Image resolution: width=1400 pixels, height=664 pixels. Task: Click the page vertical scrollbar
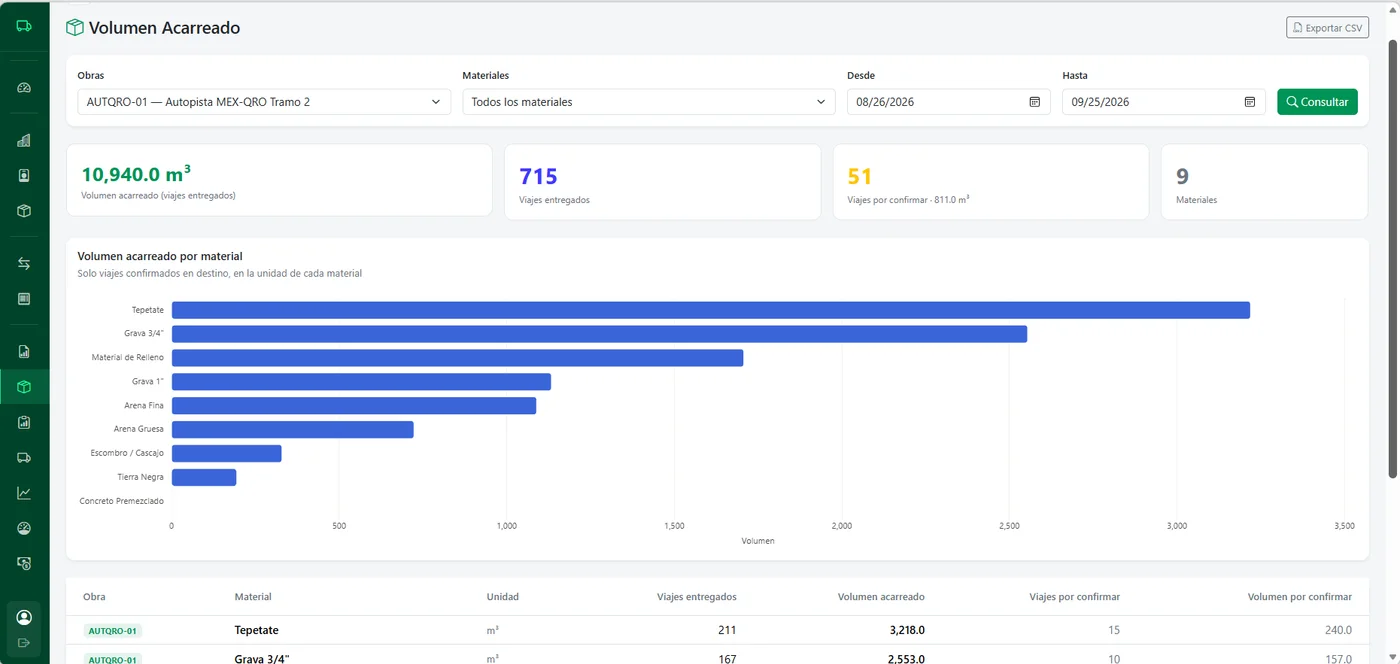[1392, 259]
